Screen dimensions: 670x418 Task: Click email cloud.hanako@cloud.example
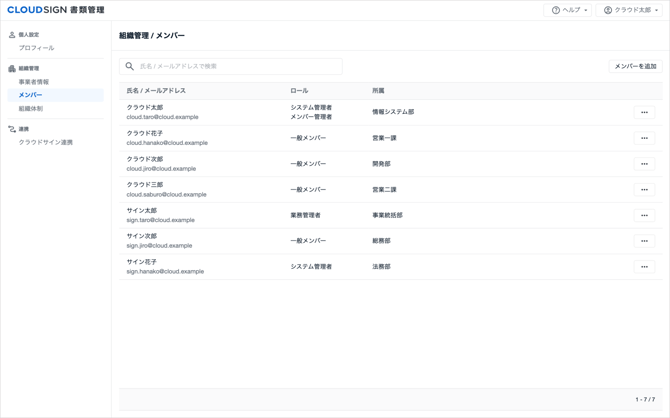[x=167, y=143]
